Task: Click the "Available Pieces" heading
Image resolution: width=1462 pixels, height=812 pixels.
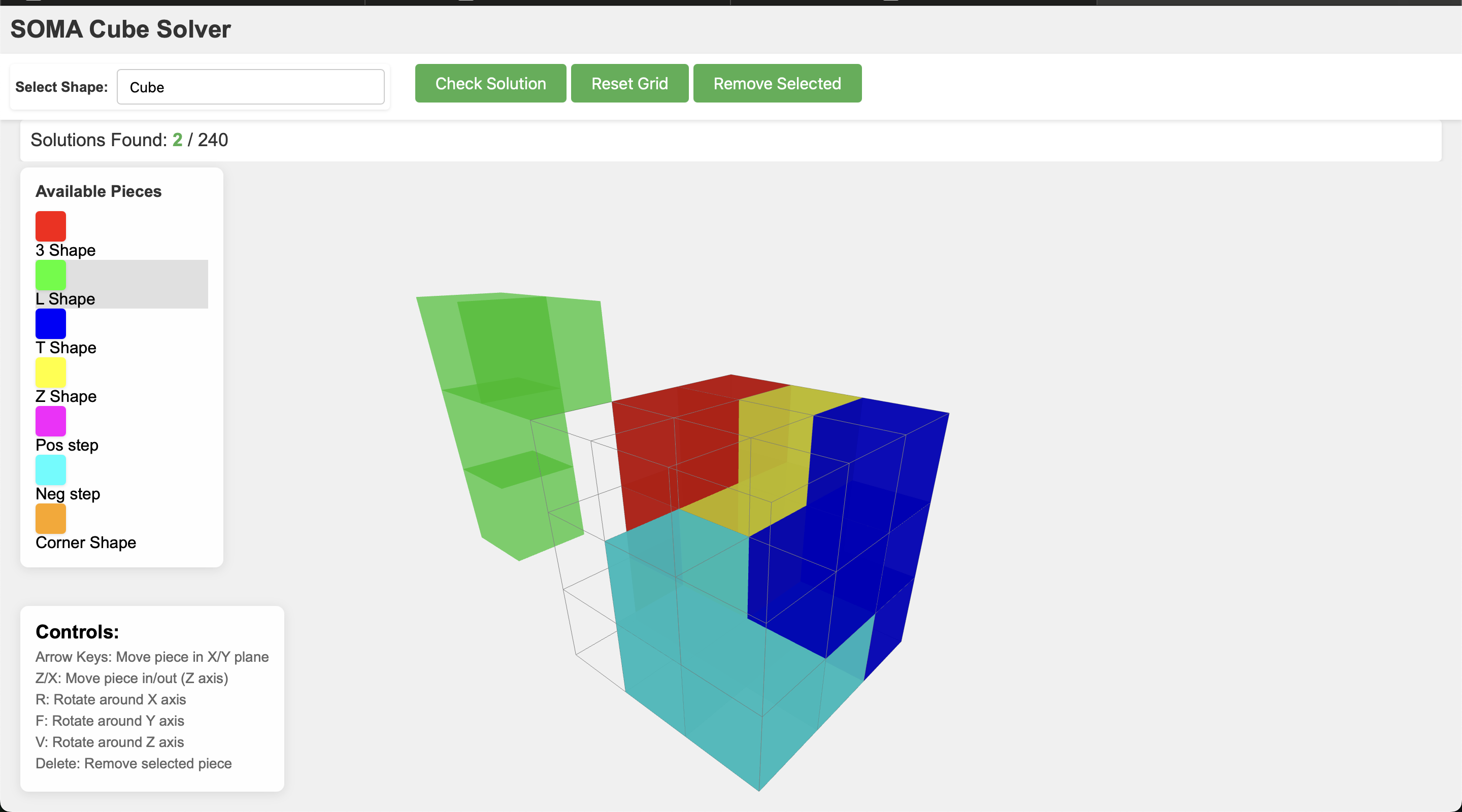Action: pyautogui.click(x=98, y=192)
